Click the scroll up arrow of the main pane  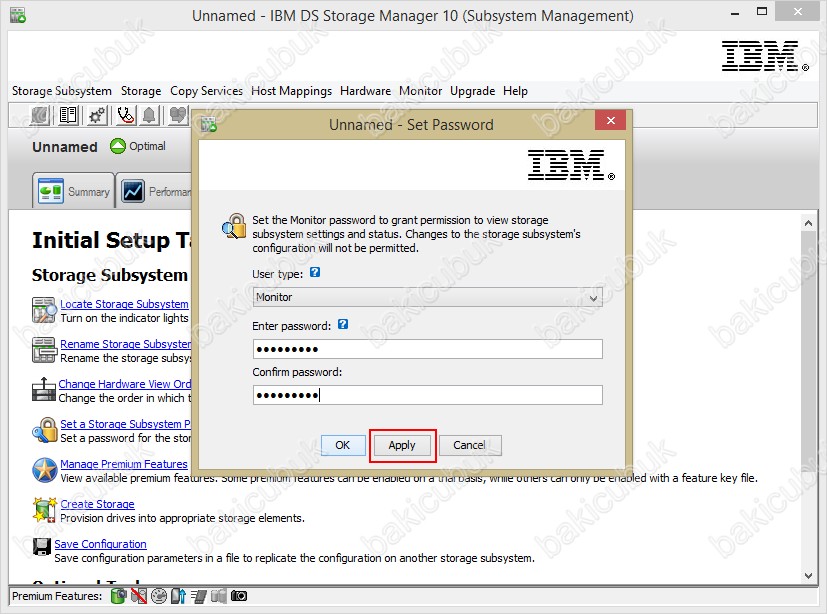[809, 223]
